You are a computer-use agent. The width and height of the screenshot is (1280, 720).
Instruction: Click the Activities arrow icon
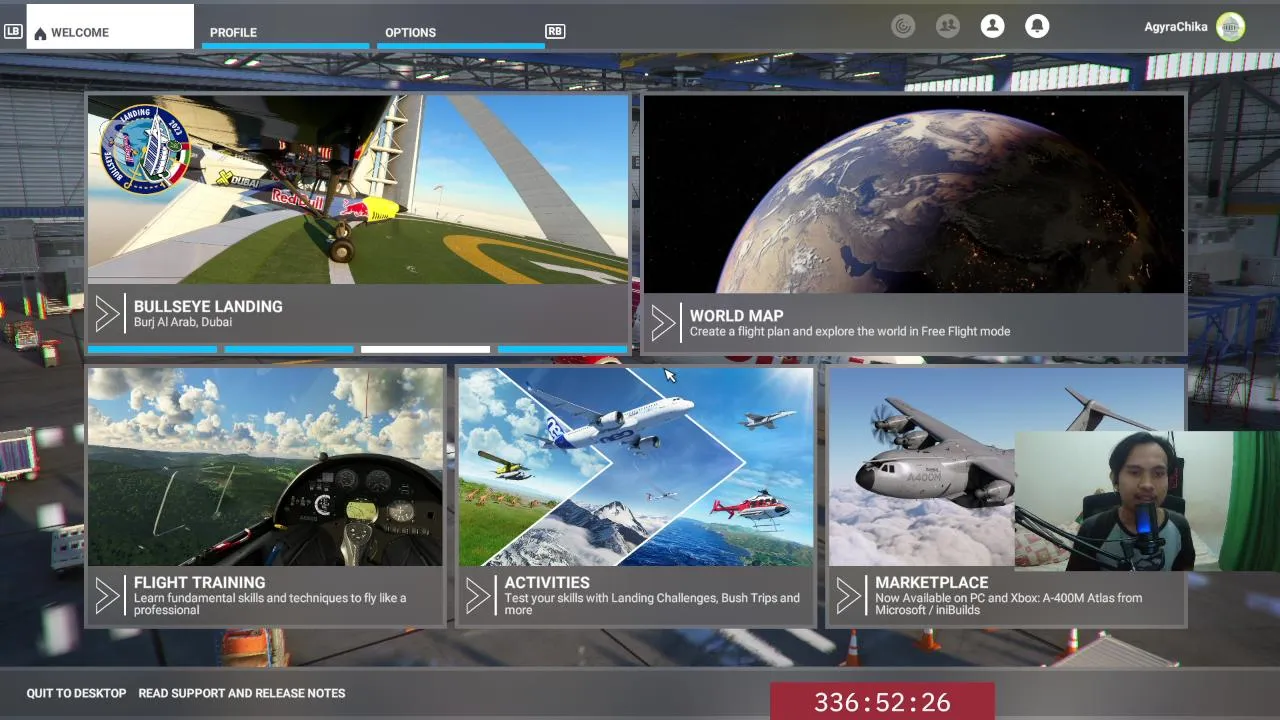coord(478,596)
